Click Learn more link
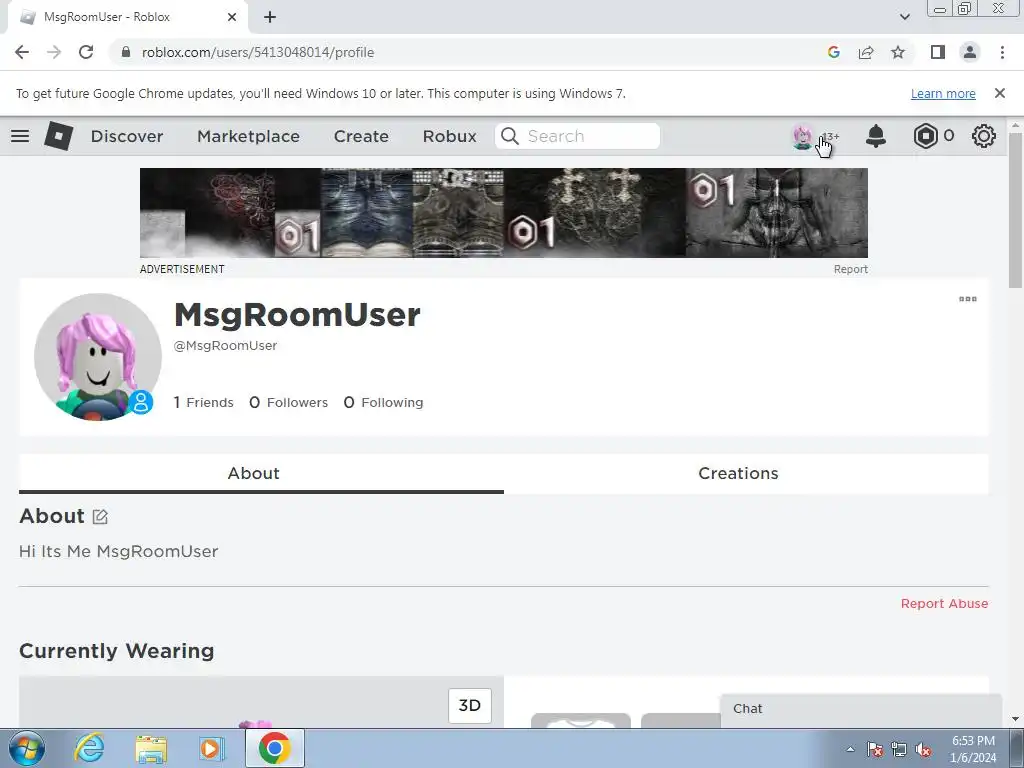 point(943,93)
